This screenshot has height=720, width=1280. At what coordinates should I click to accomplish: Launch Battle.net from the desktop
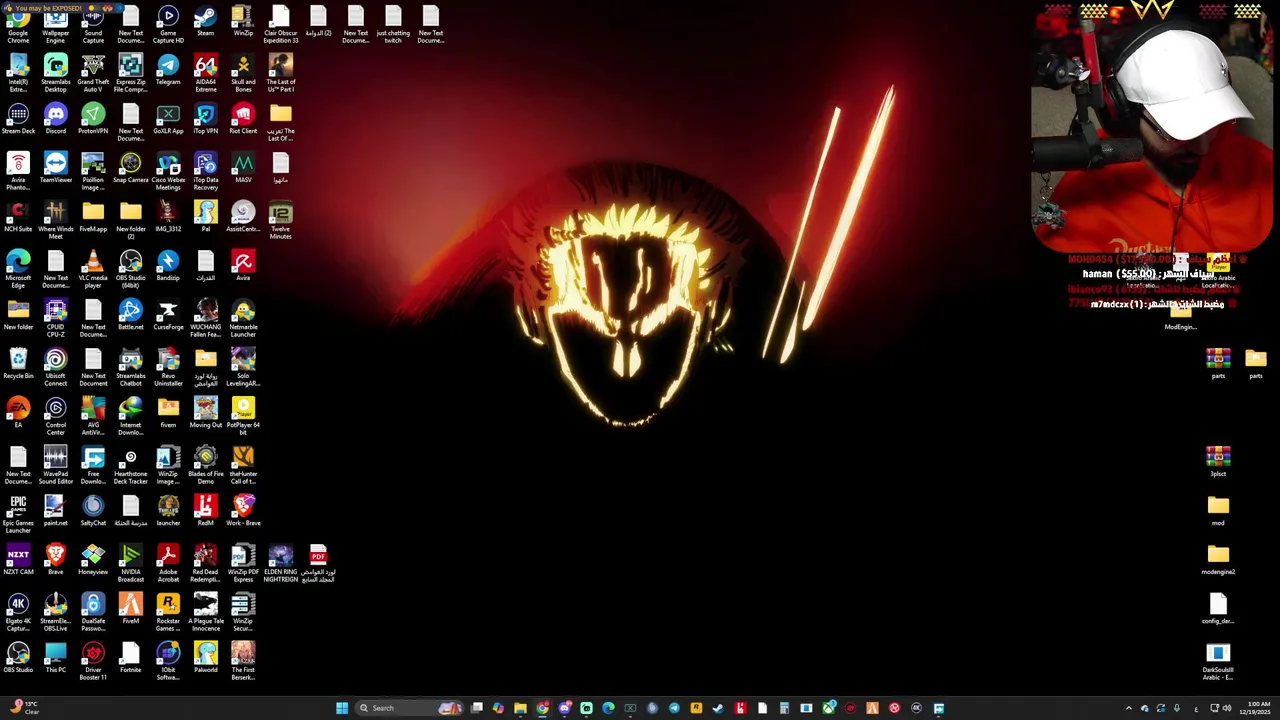(x=131, y=316)
